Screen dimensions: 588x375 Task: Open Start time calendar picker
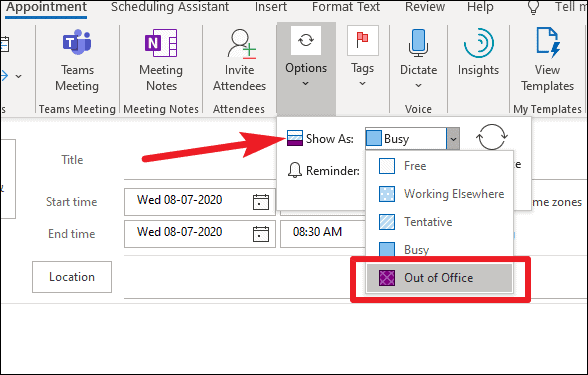pos(261,202)
